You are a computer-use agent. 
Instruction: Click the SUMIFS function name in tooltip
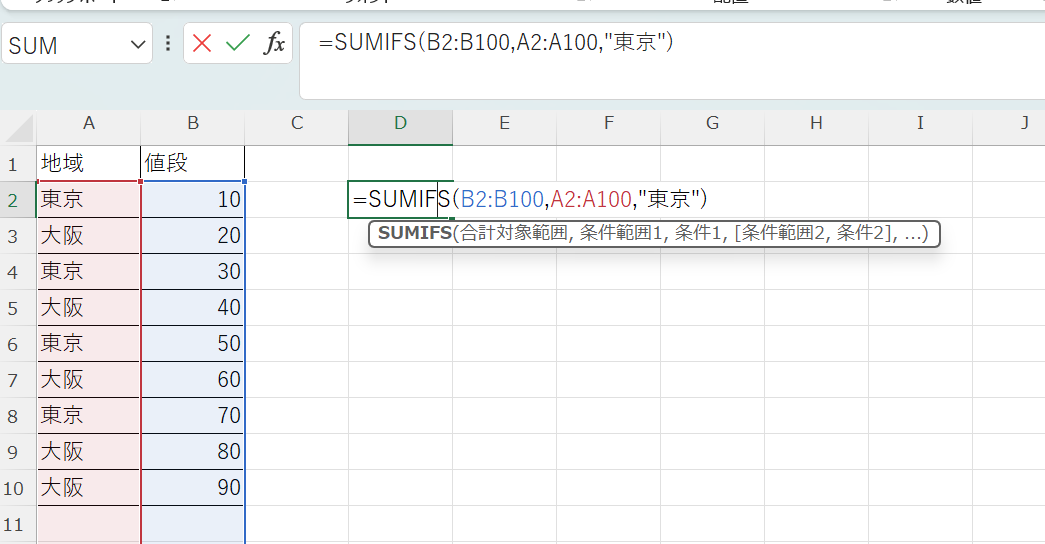(x=414, y=234)
